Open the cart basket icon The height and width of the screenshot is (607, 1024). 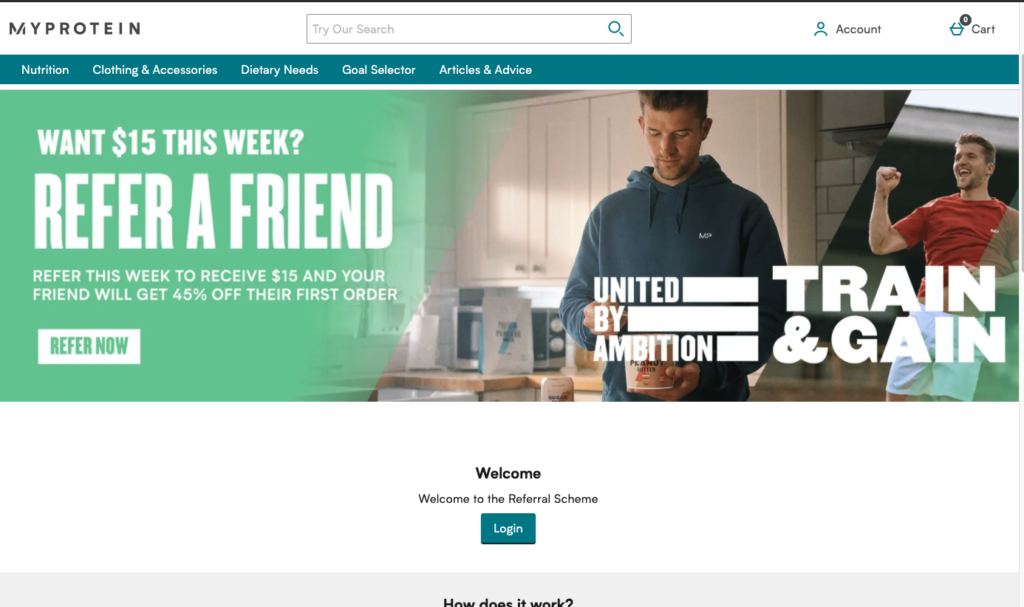[x=957, y=29]
